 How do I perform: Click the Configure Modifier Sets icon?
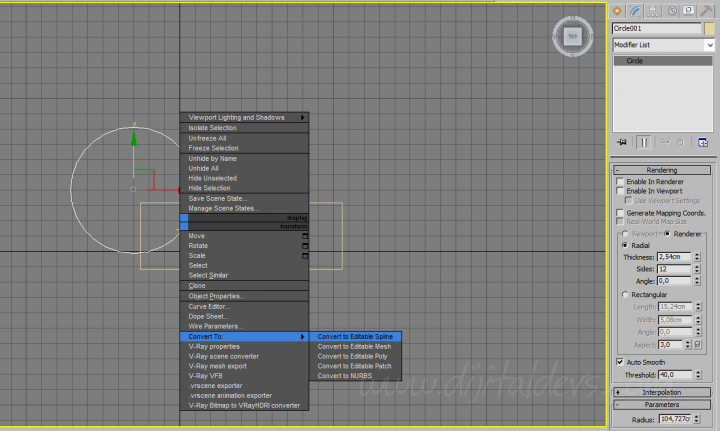coord(703,142)
